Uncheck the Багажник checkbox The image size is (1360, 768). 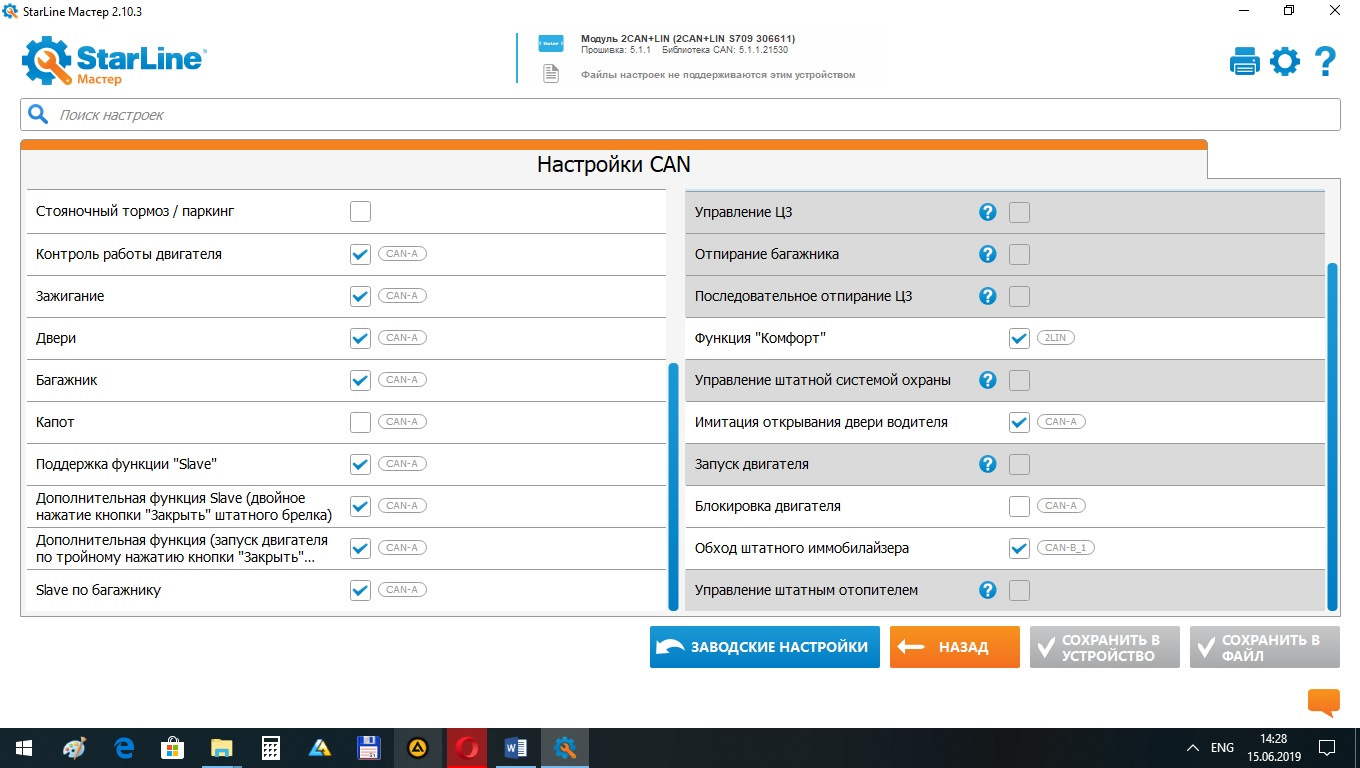pyautogui.click(x=361, y=380)
